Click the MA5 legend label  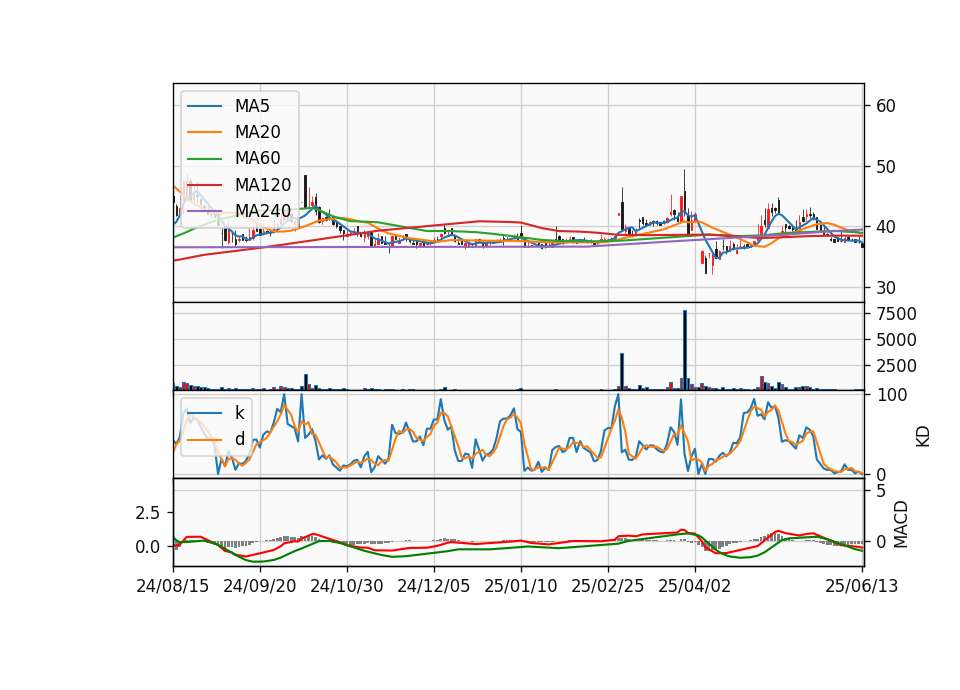click(x=252, y=106)
